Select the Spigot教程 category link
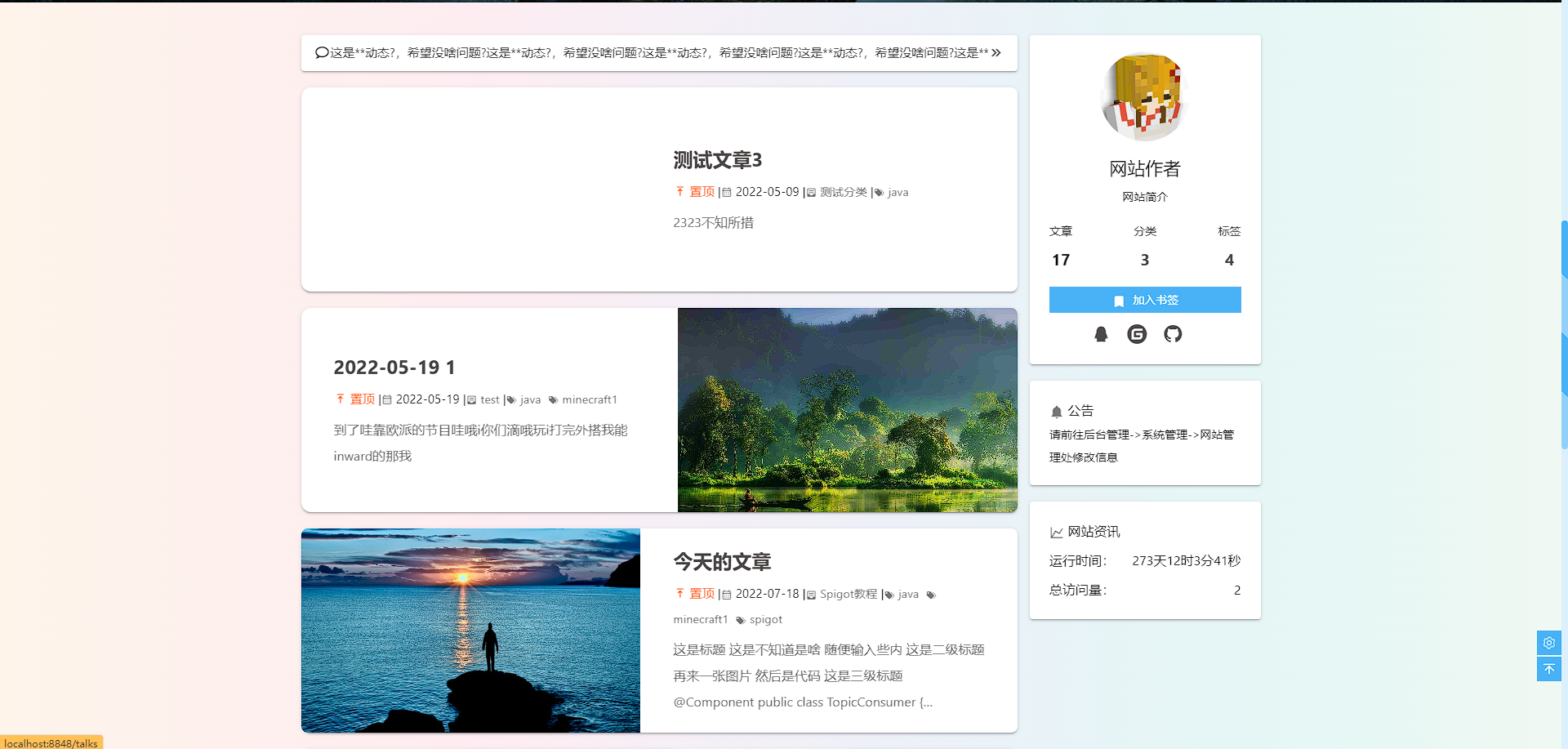 click(848, 595)
